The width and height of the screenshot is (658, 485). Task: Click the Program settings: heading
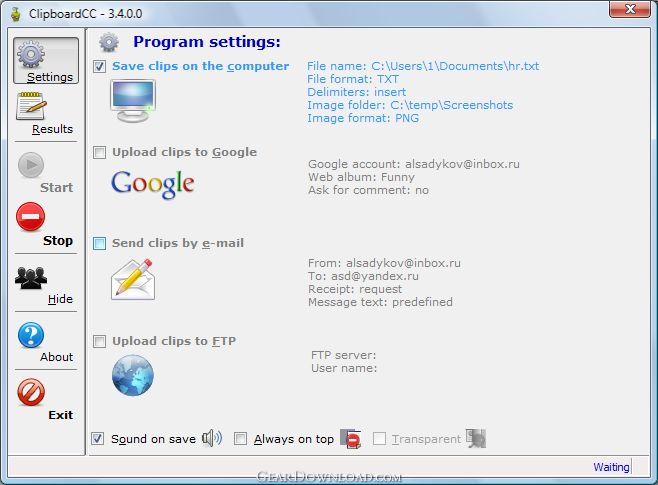(207, 42)
